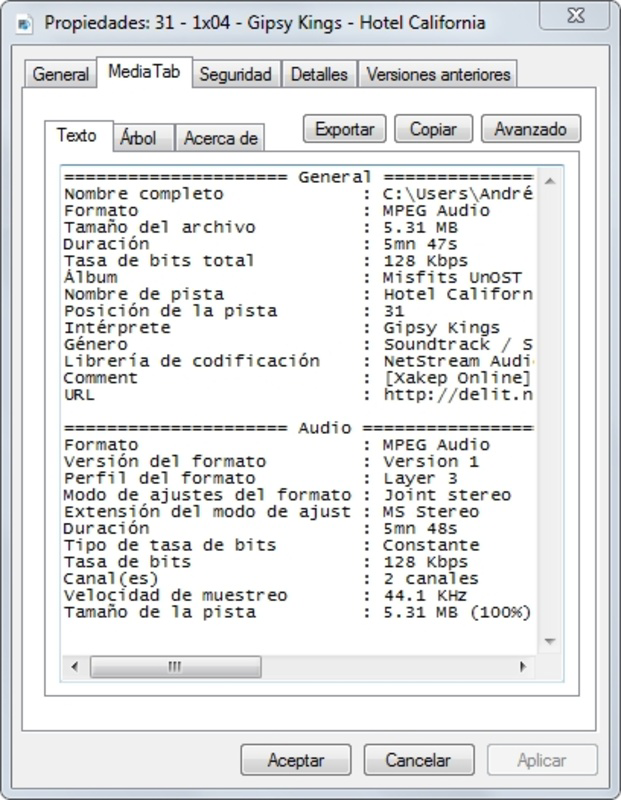621x800 pixels.
Task: Switch to the General tab
Action: coord(61,74)
